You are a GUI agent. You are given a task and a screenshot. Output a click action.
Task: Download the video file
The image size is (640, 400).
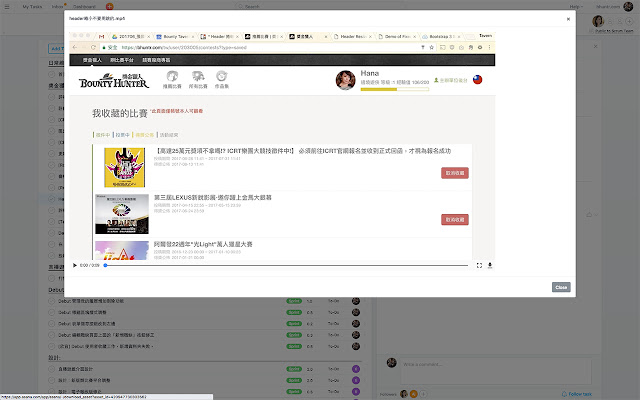(x=490, y=265)
